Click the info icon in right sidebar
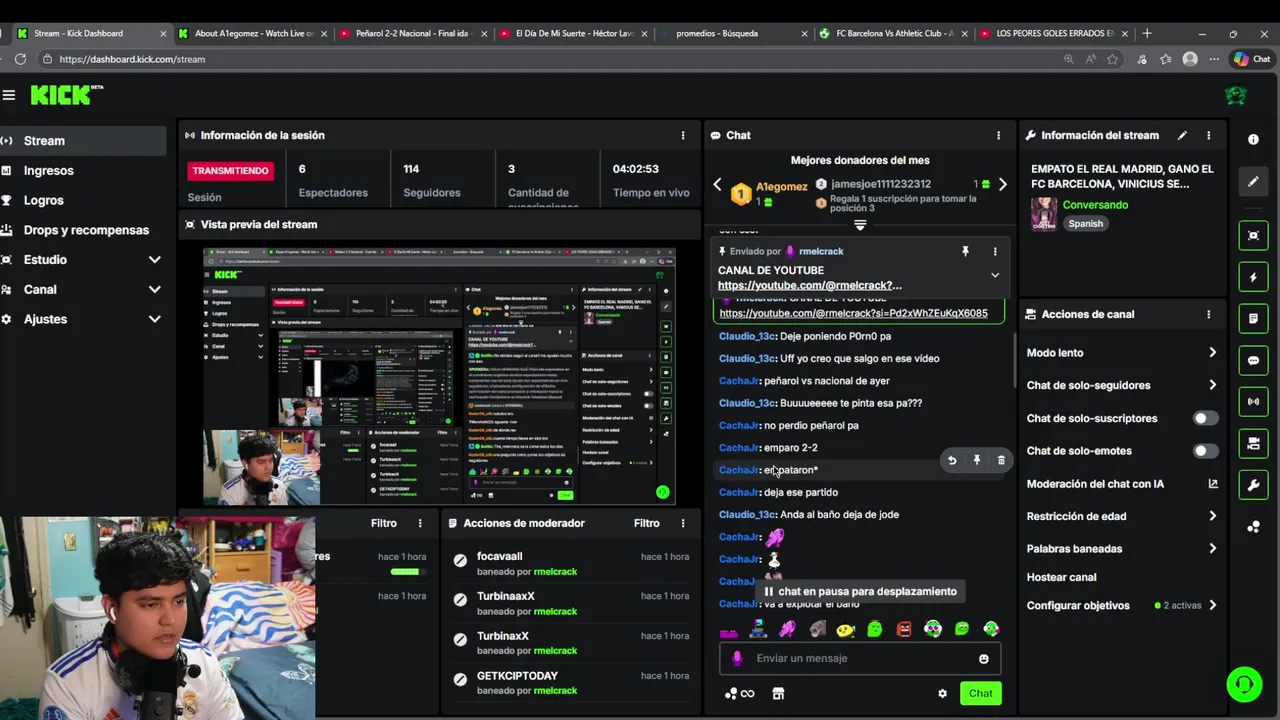The height and width of the screenshot is (720, 1280). [1253, 140]
